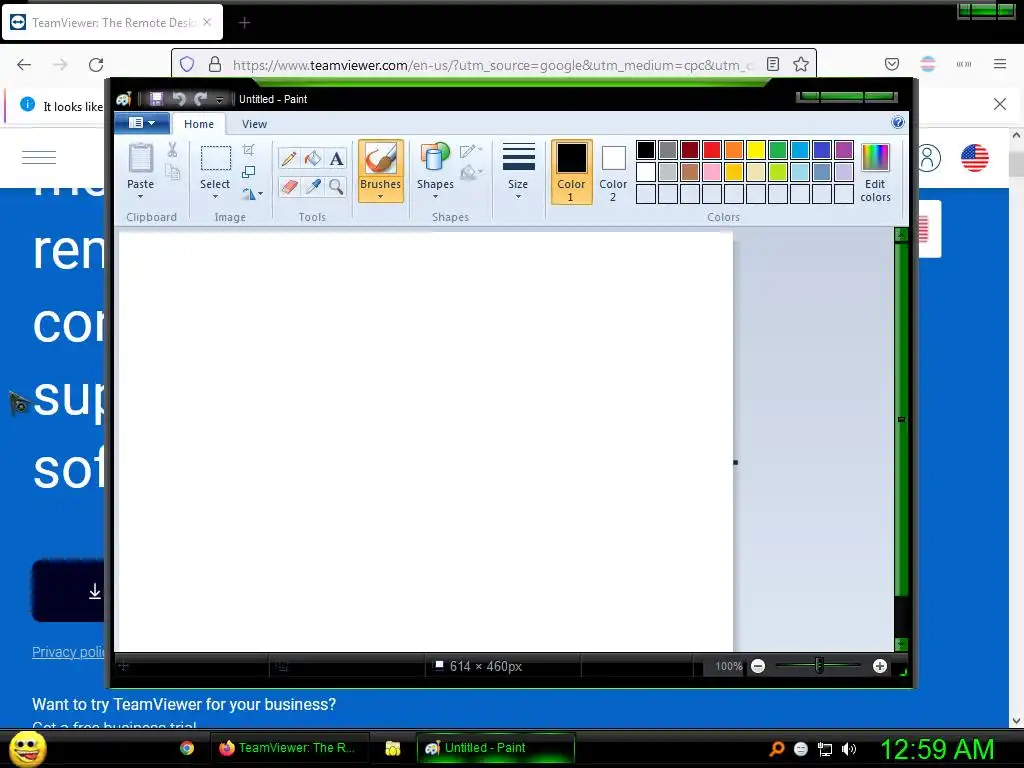Expand the Paste dropdown arrow
Screen dimensions: 1024x768
(x=140, y=197)
